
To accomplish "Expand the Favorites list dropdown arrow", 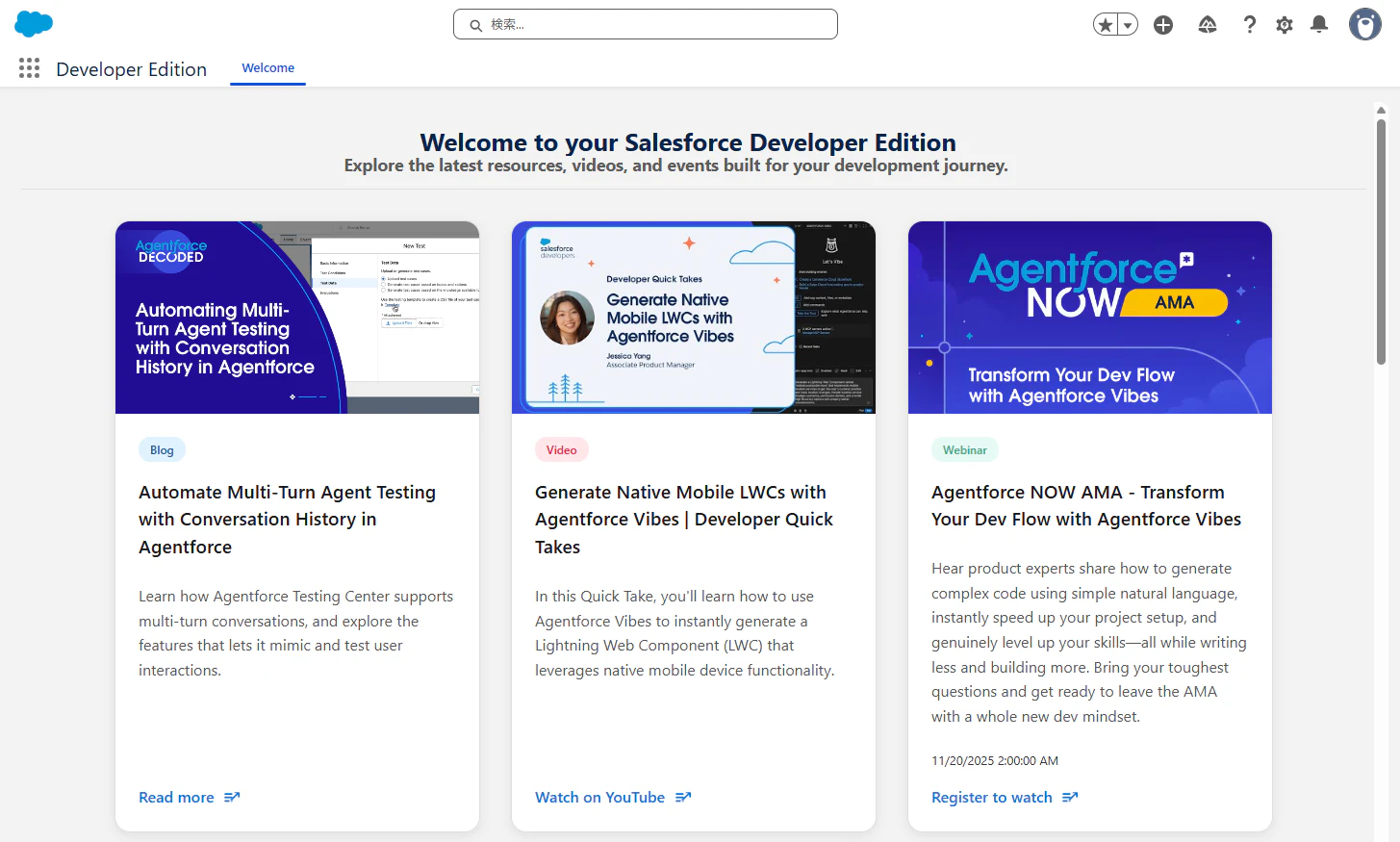I will pos(1128,25).
